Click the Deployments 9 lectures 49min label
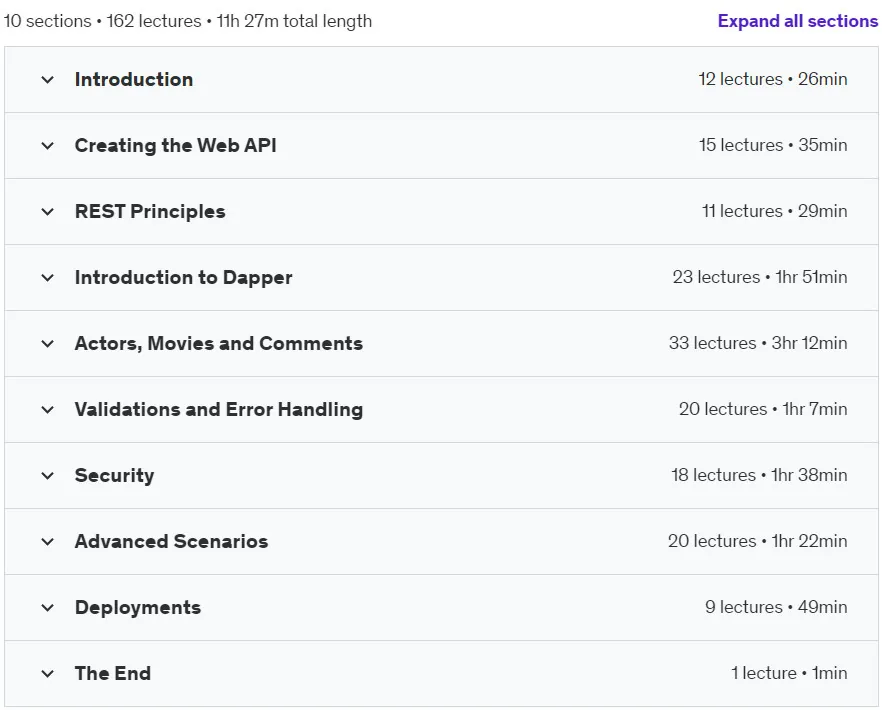Image resolution: width=882 pixels, height=710 pixels. pos(776,606)
